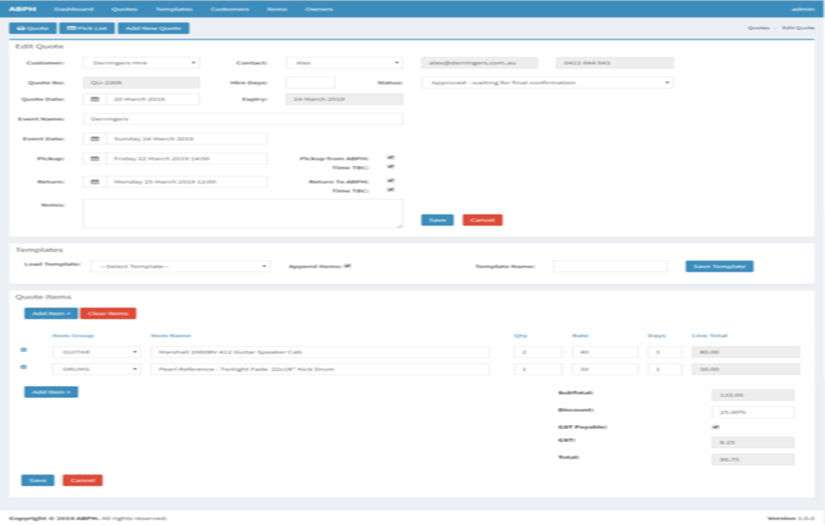Open the Templates menu item
Image resolution: width=825 pixels, height=525 pixels.
coord(174,9)
